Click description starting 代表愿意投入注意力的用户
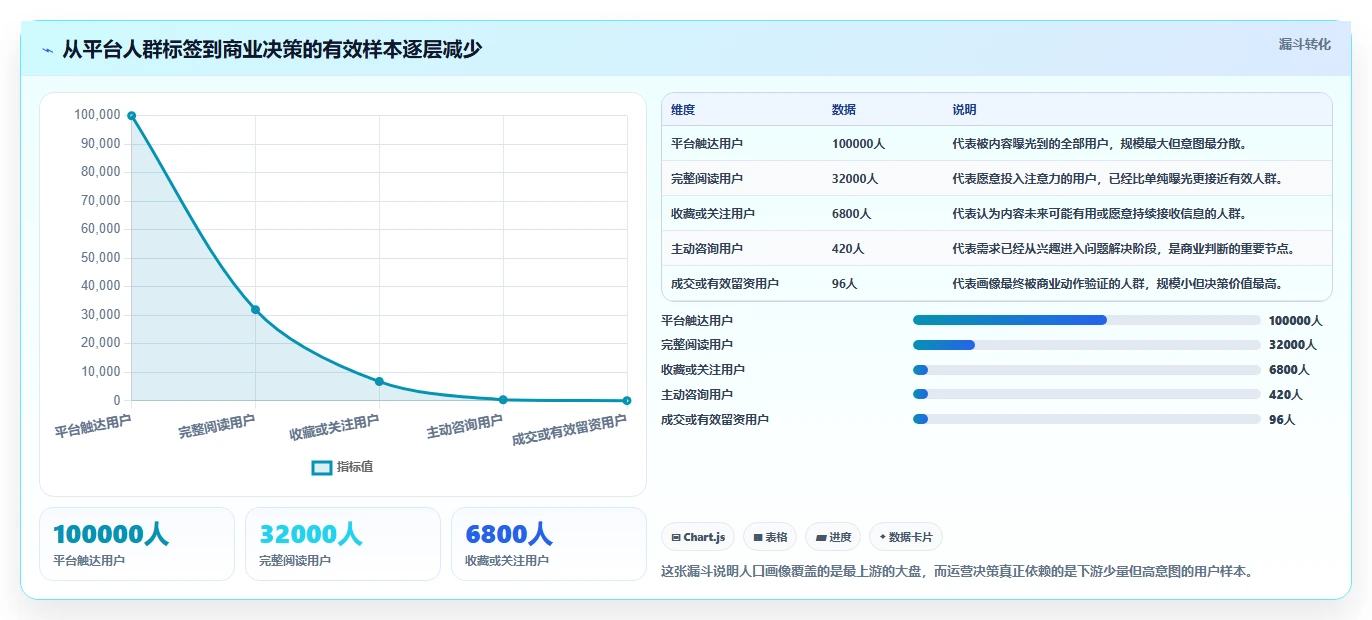 click(x=1117, y=179)
